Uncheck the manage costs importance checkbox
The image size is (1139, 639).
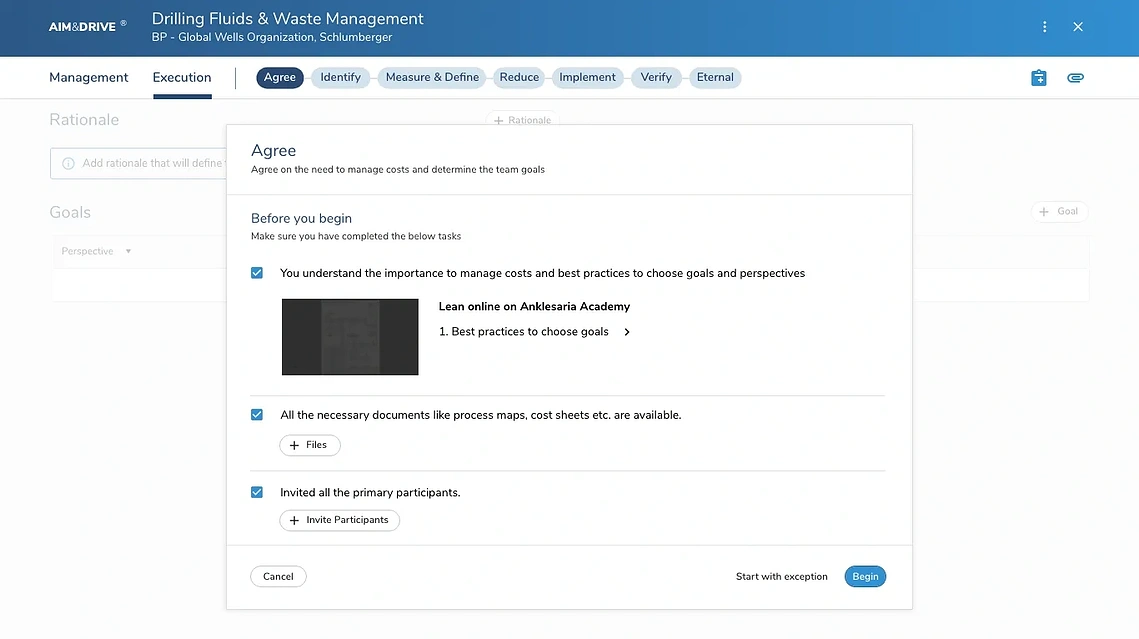(257, 273)
